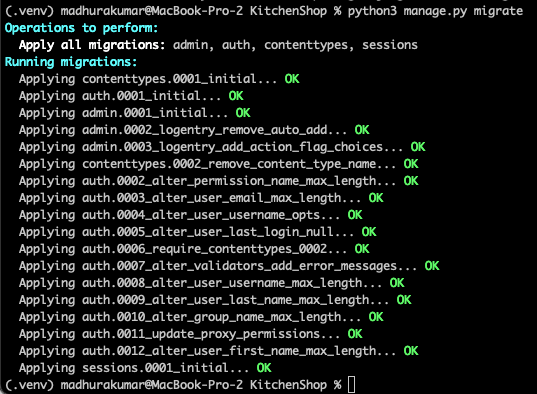Click the 'Operations to perform:' heading

click(81, 28)
